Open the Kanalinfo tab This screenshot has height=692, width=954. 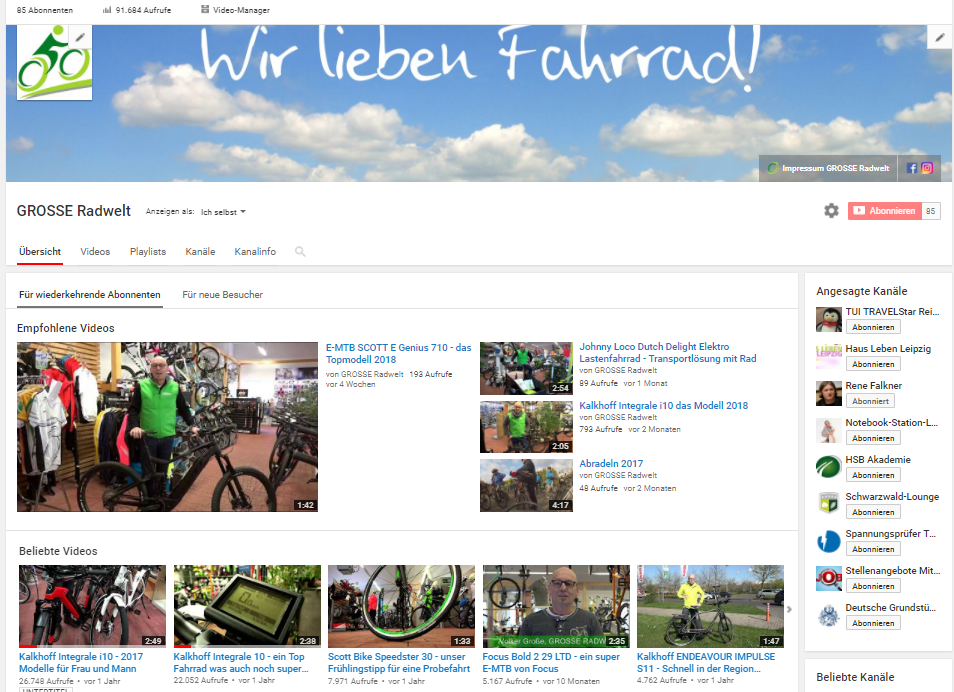[x=255, y=251]
